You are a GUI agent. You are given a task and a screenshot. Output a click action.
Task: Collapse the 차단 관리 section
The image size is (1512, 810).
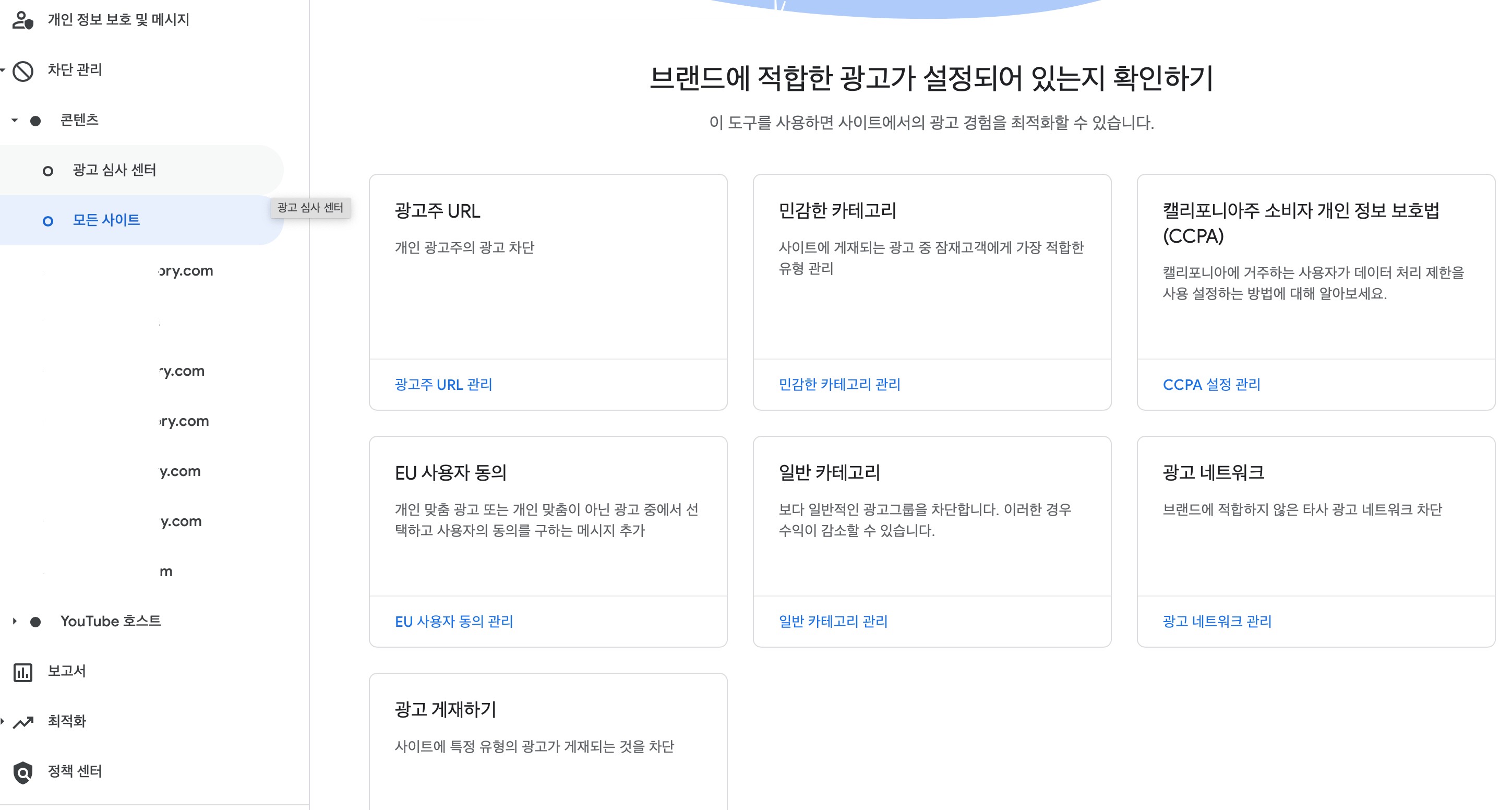point(2,70)
